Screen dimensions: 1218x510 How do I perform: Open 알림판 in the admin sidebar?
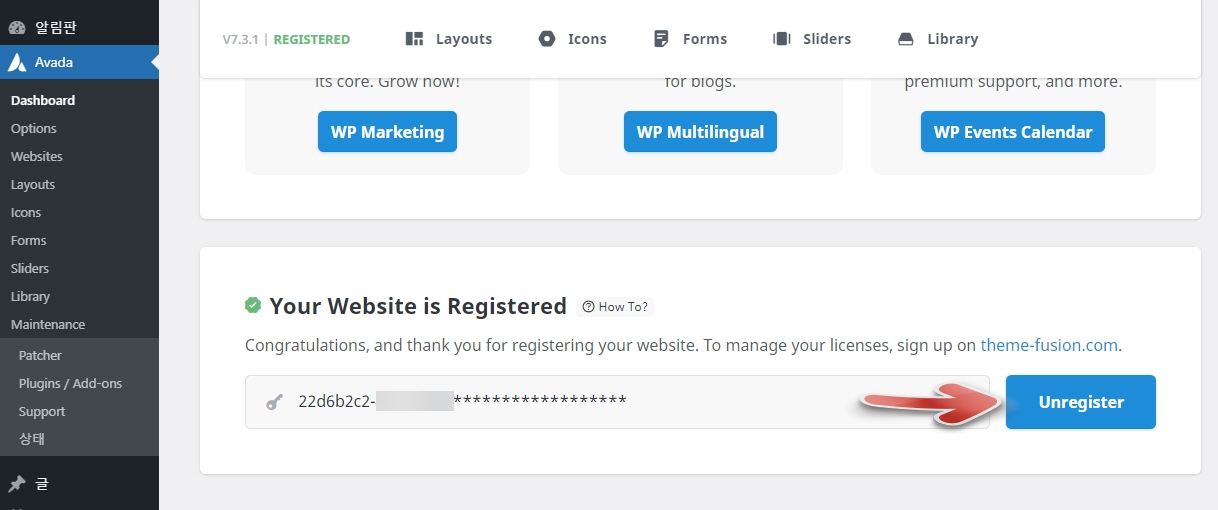79,28
